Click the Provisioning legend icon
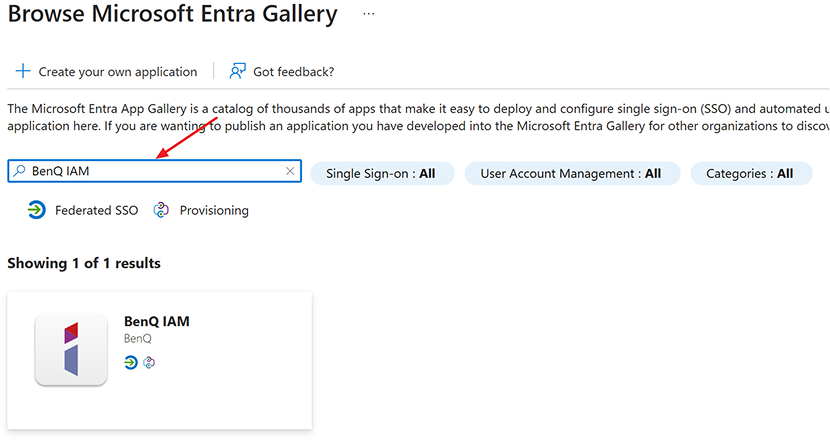 point(161,210)
